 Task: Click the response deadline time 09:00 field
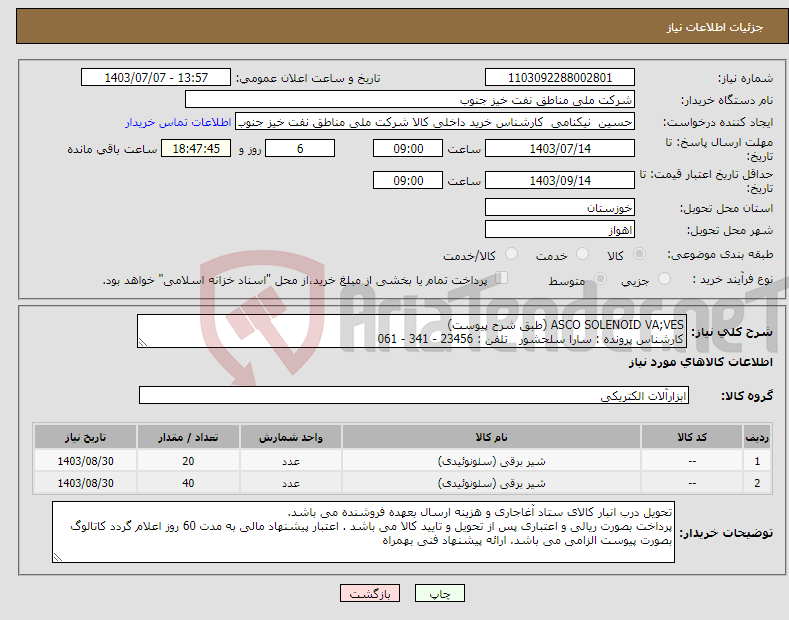click(x=408, y=148)
